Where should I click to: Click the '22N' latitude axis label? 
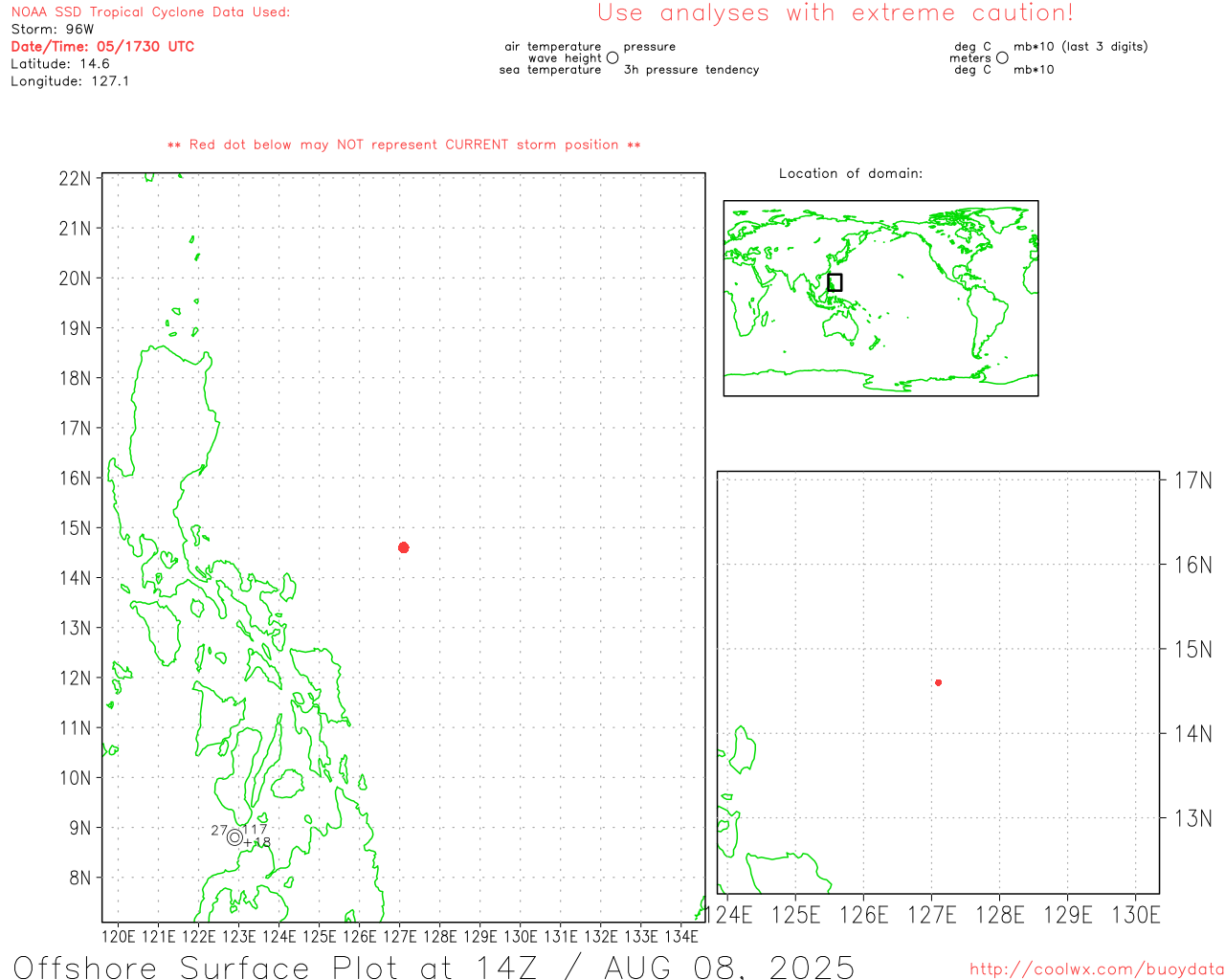pyautogui.click(x=76, y=179)
